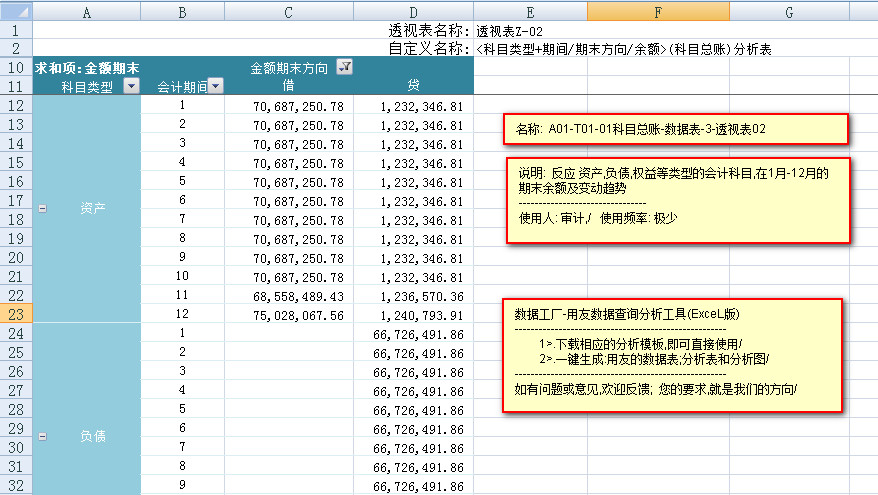
Task: Click cell with value 75,028,067.56
Action: 298,314
